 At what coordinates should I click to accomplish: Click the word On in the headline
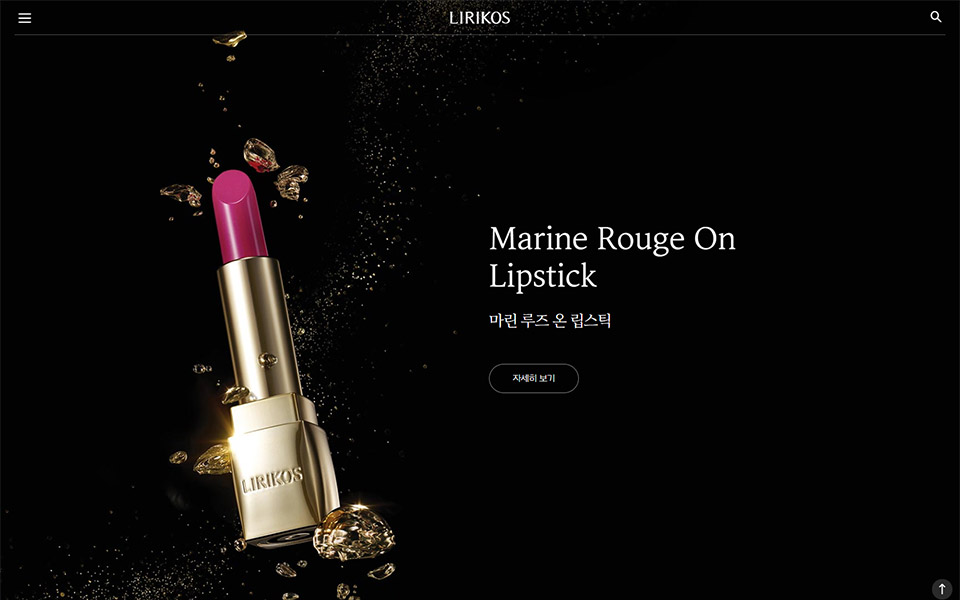pos(714,238)
